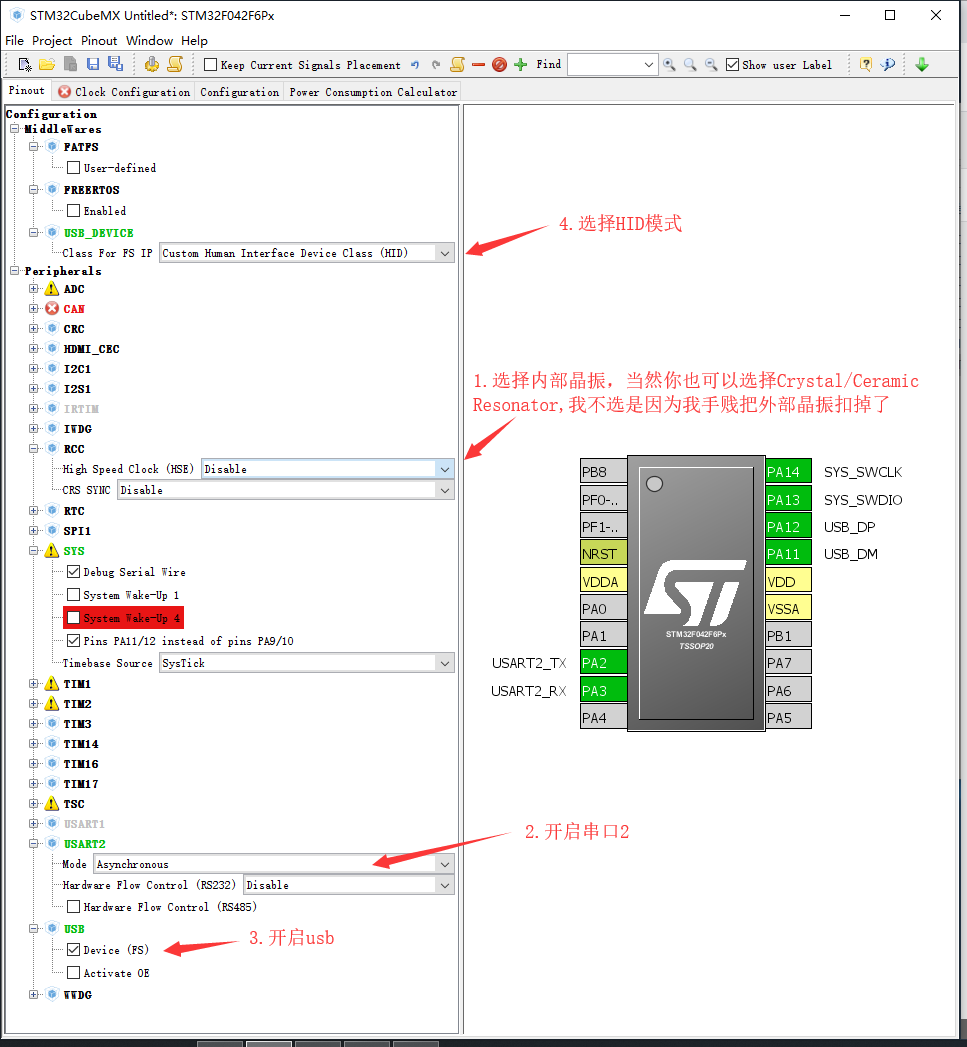967x1047 pixels.
Task: Open the Class For FS IP dropdown
Action: (x=444, y=252)
